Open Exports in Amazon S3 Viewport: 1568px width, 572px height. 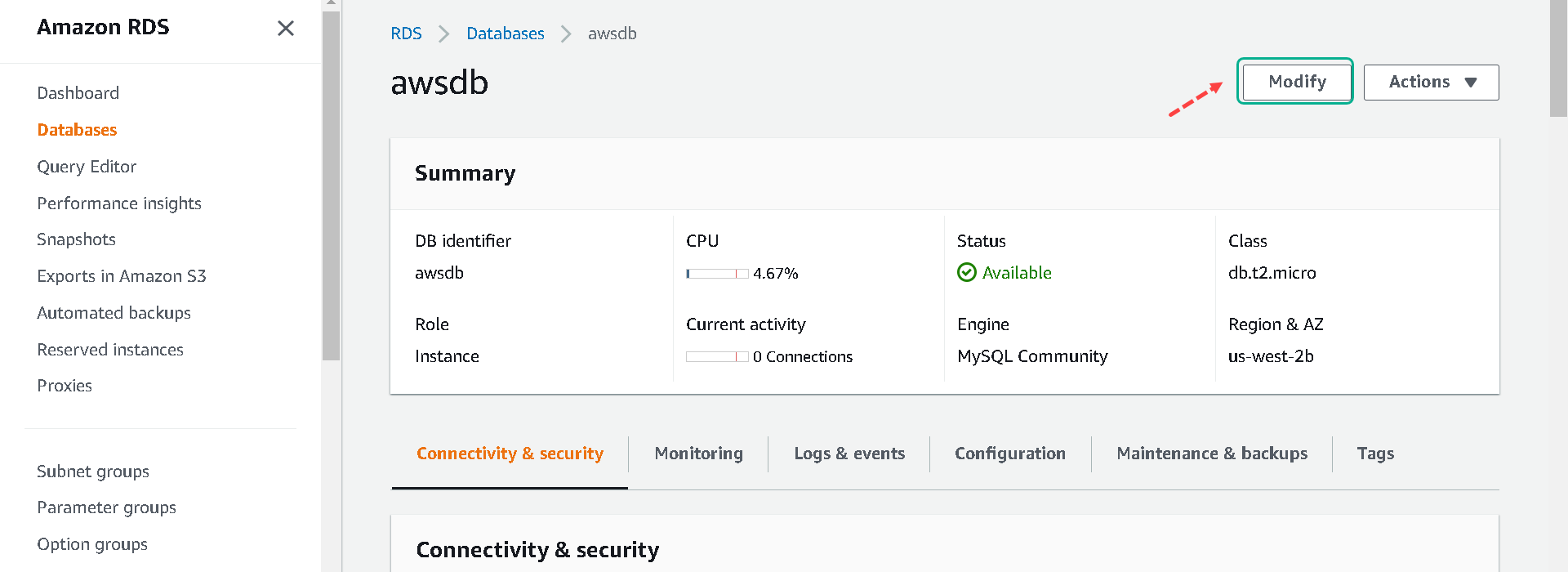tap(122, 276)
